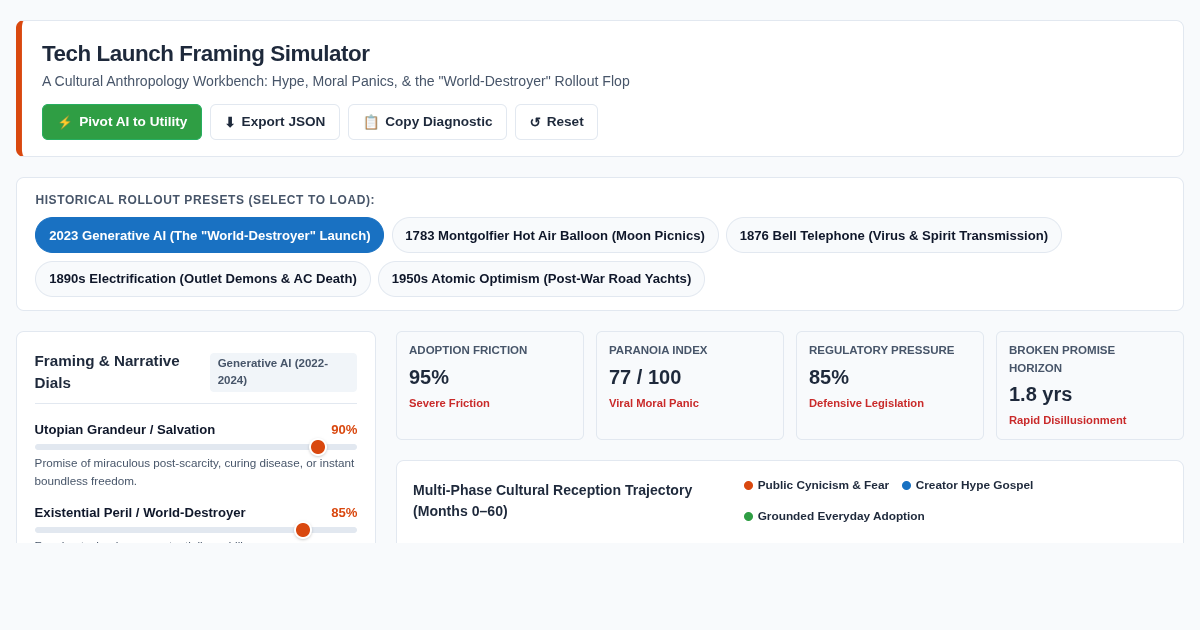Click the circular arrow icon beside Reset

click(535, 122)
